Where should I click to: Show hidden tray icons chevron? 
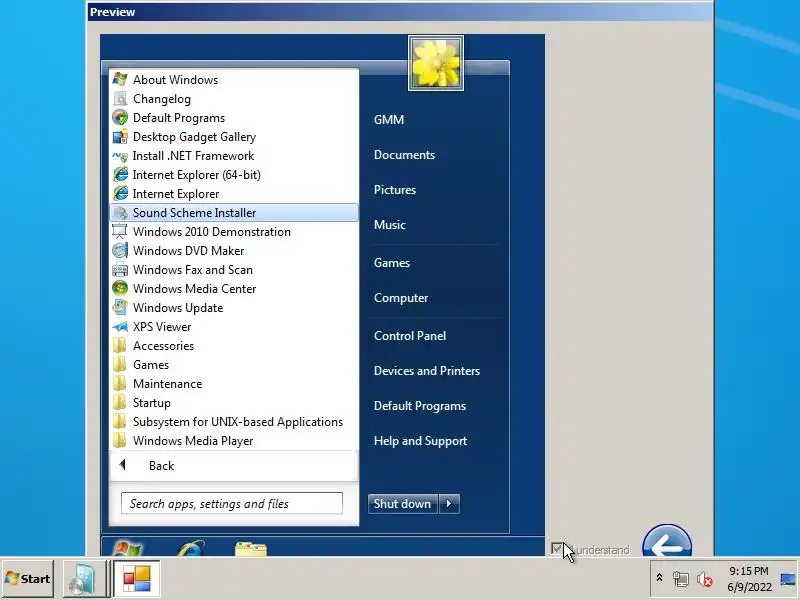pyautogui.click(x=659, y=578)
